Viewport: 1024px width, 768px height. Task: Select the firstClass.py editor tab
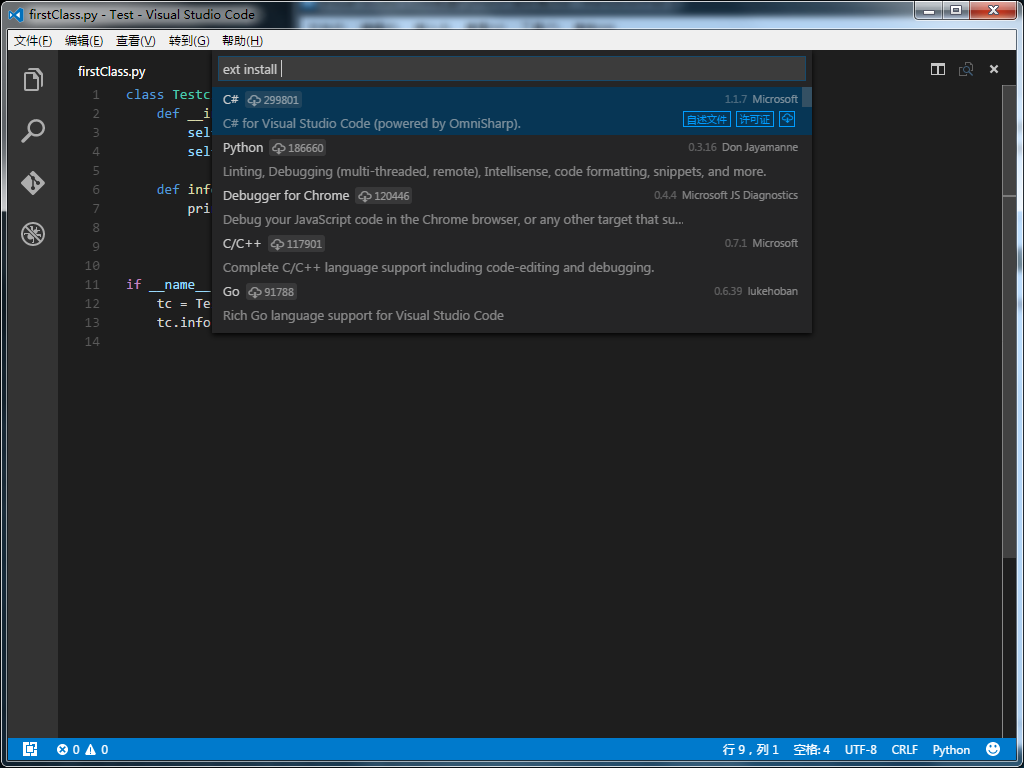(x=112, y=71)
